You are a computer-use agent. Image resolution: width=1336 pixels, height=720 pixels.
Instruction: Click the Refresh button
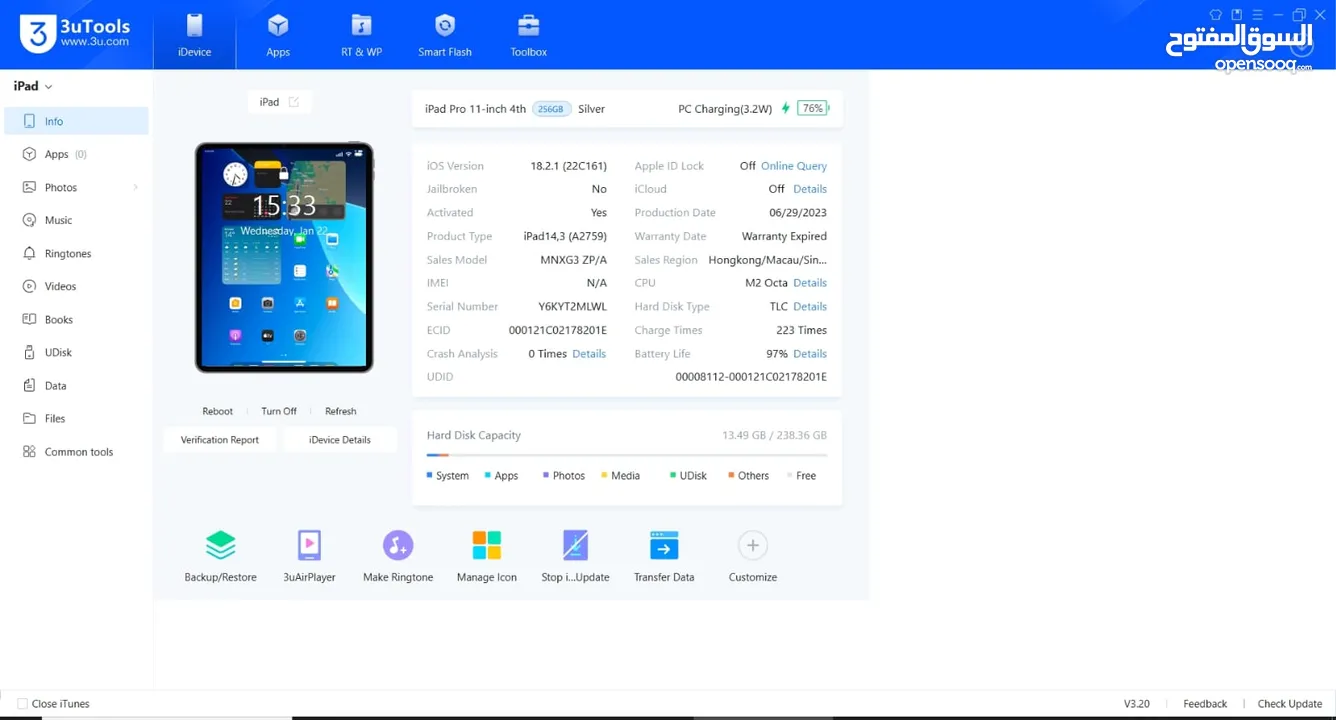tap(340, 411)
